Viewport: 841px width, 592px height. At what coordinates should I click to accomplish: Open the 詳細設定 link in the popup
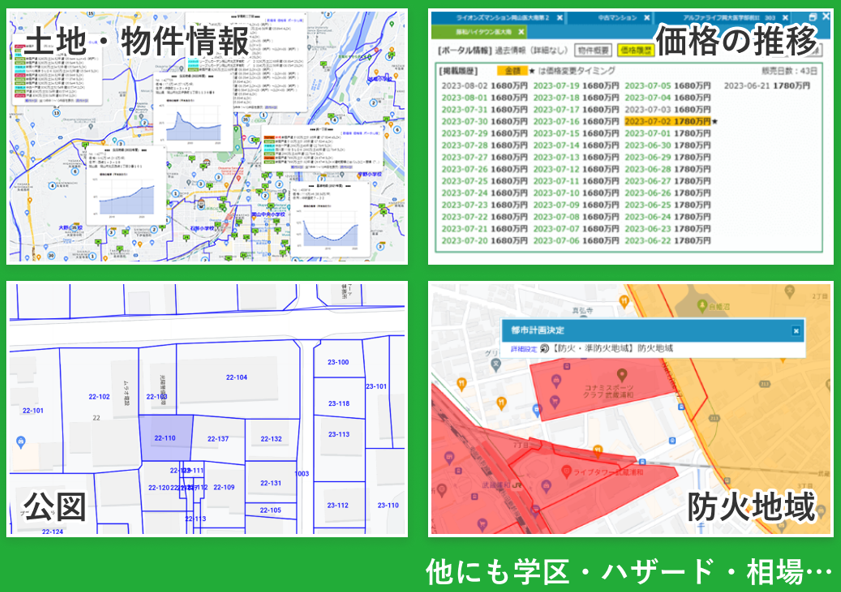524,348
